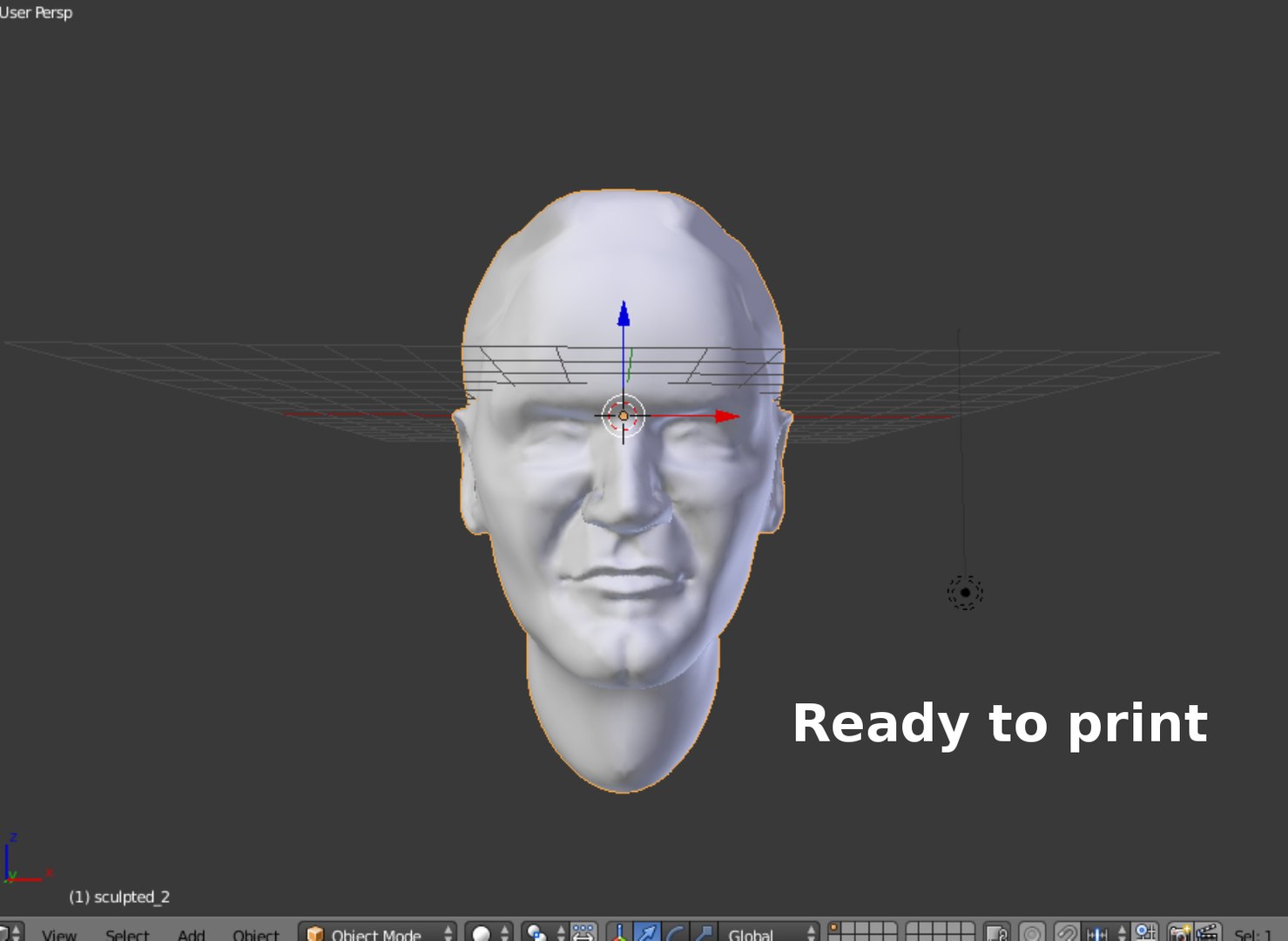
Task: Open the Global transform orientation dropdown
Action: coord(769,932)
